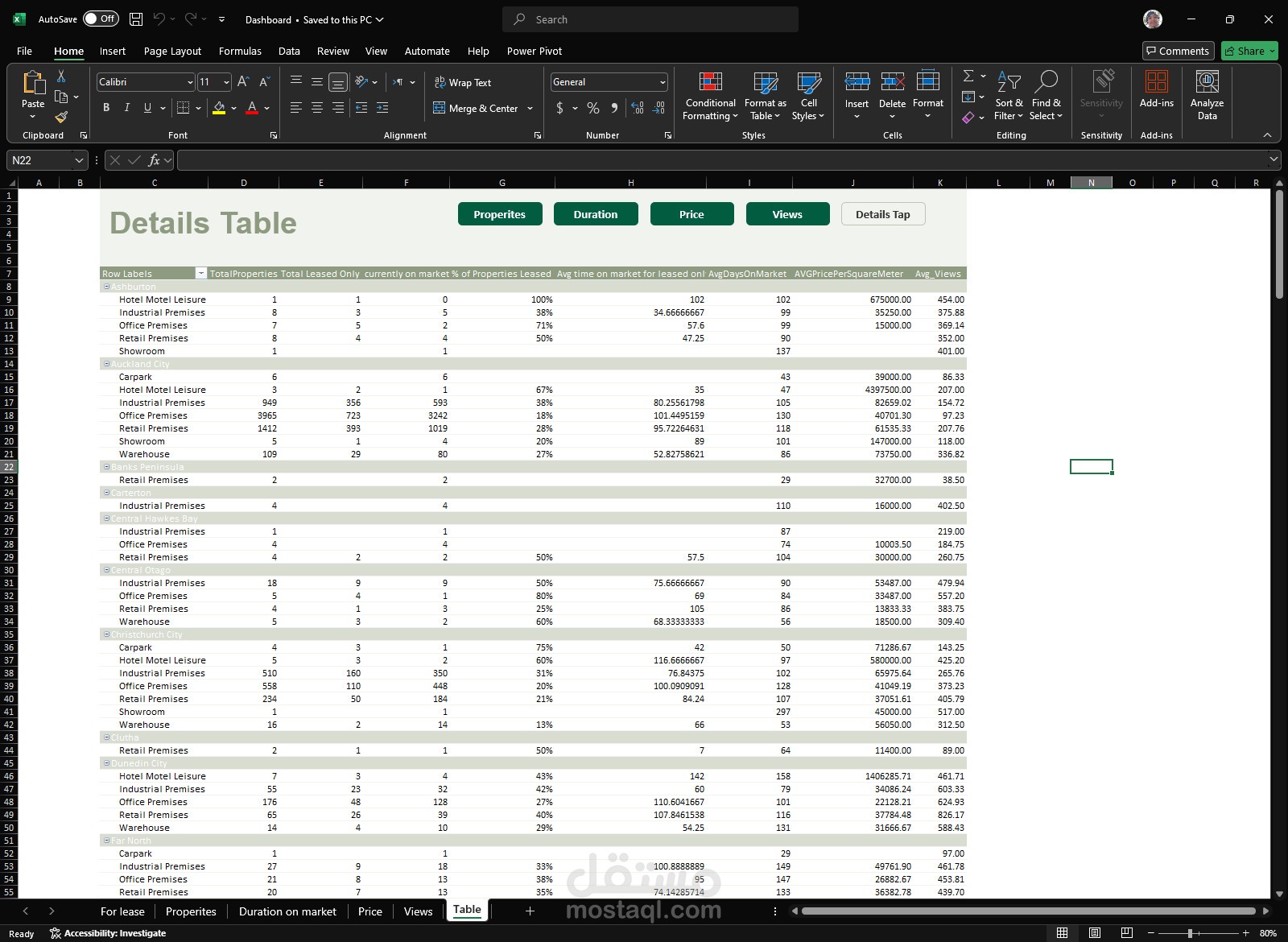Click the Percent Style icon
Screen dimensions: 1288x942
pyautogui.click(x=593, y=108)
